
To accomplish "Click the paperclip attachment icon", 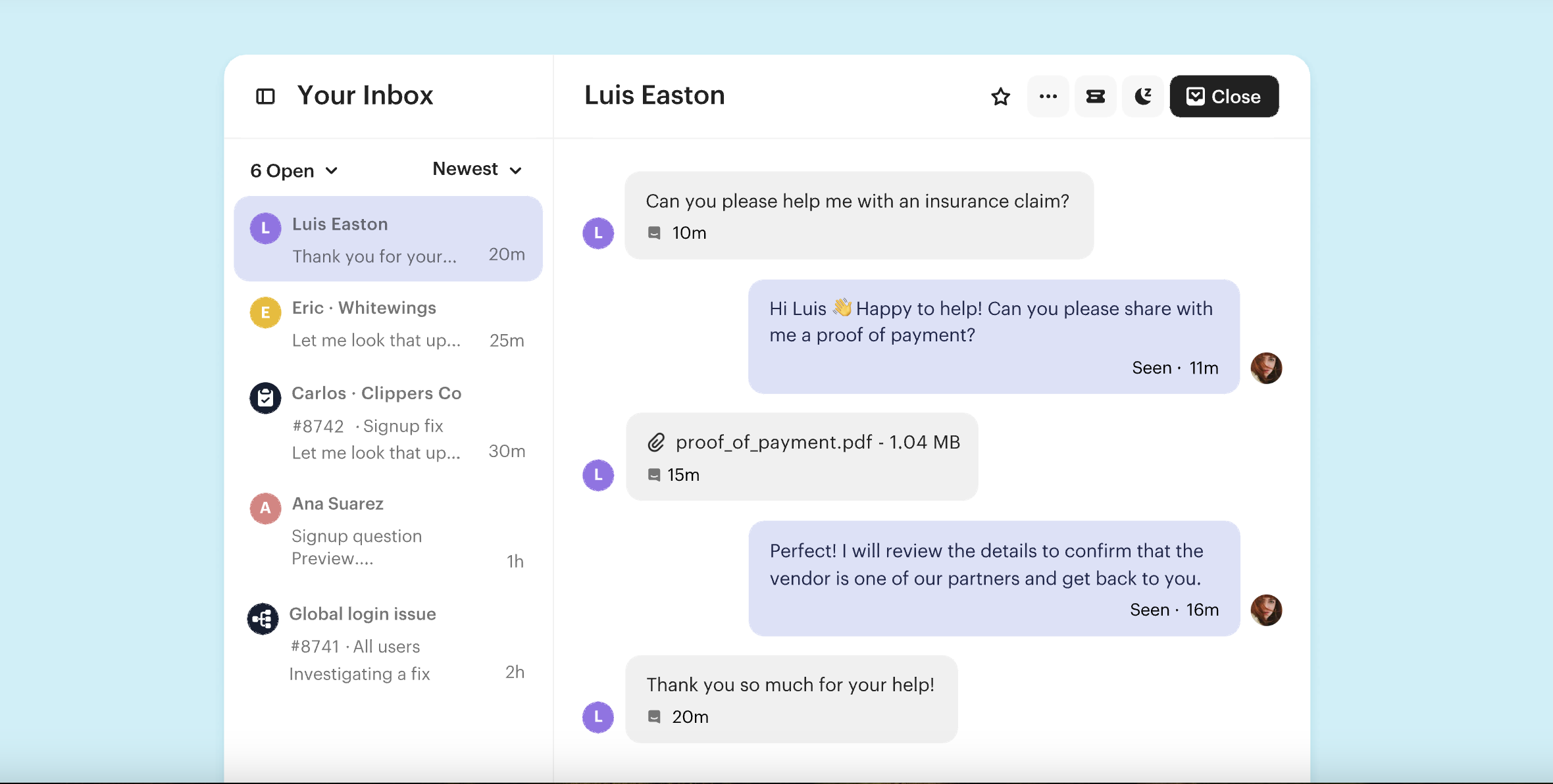I will click(656, 443).
